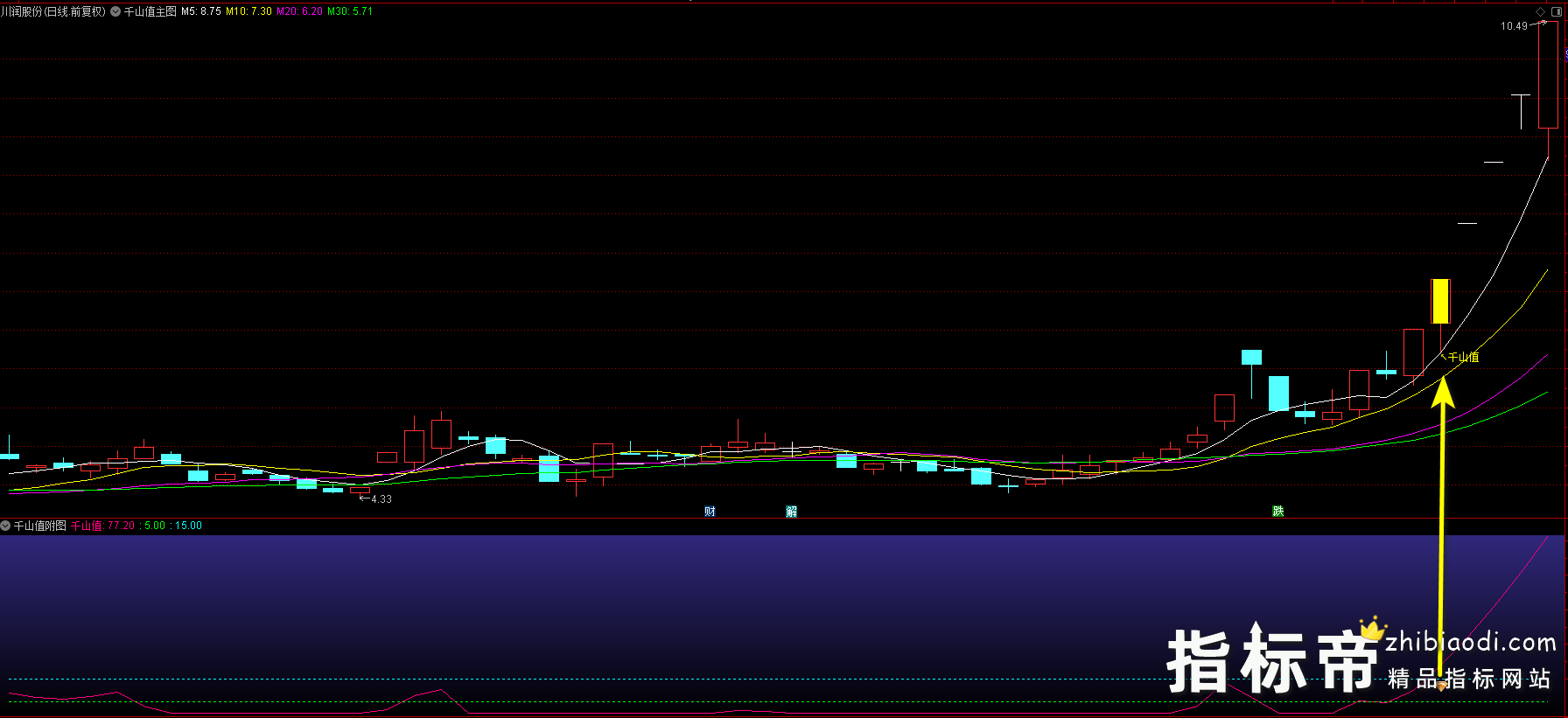Click the M30: 5.71 moving average label
This screenshot has width=1568, height=718.
click(x=350, y=11)
